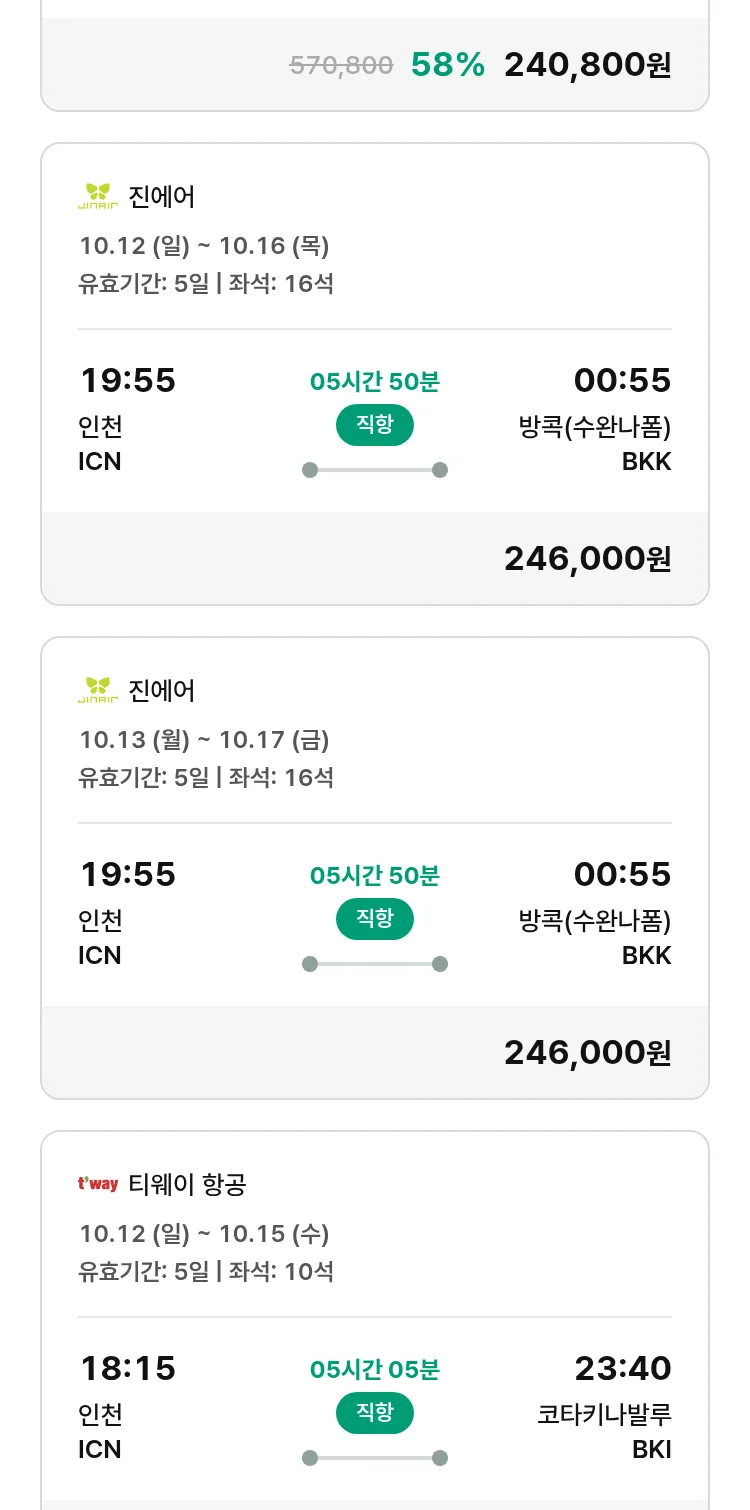Tap the 직항 badge on the Kota Kinabalu flight
Image resolution: width=750 pixels, height=1510 pixels.
pos(374,1413)
